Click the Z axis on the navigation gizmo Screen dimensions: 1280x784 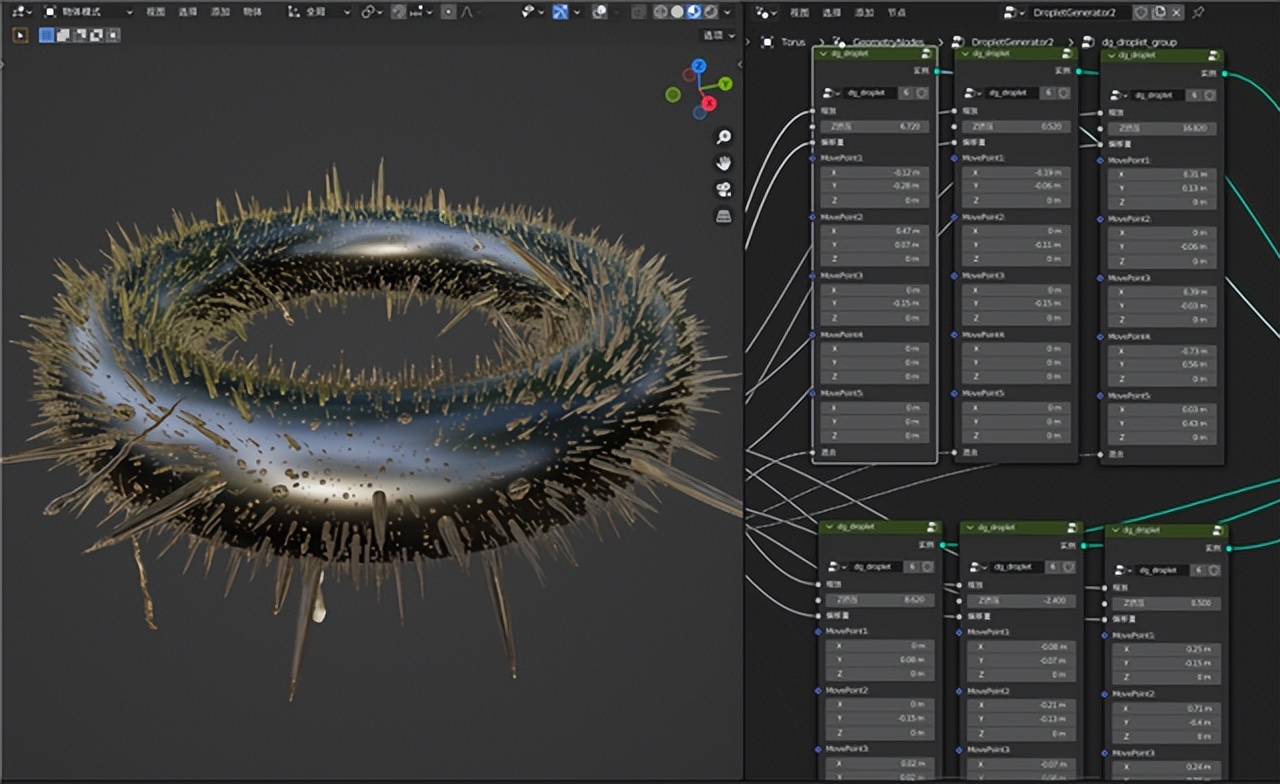698,66
